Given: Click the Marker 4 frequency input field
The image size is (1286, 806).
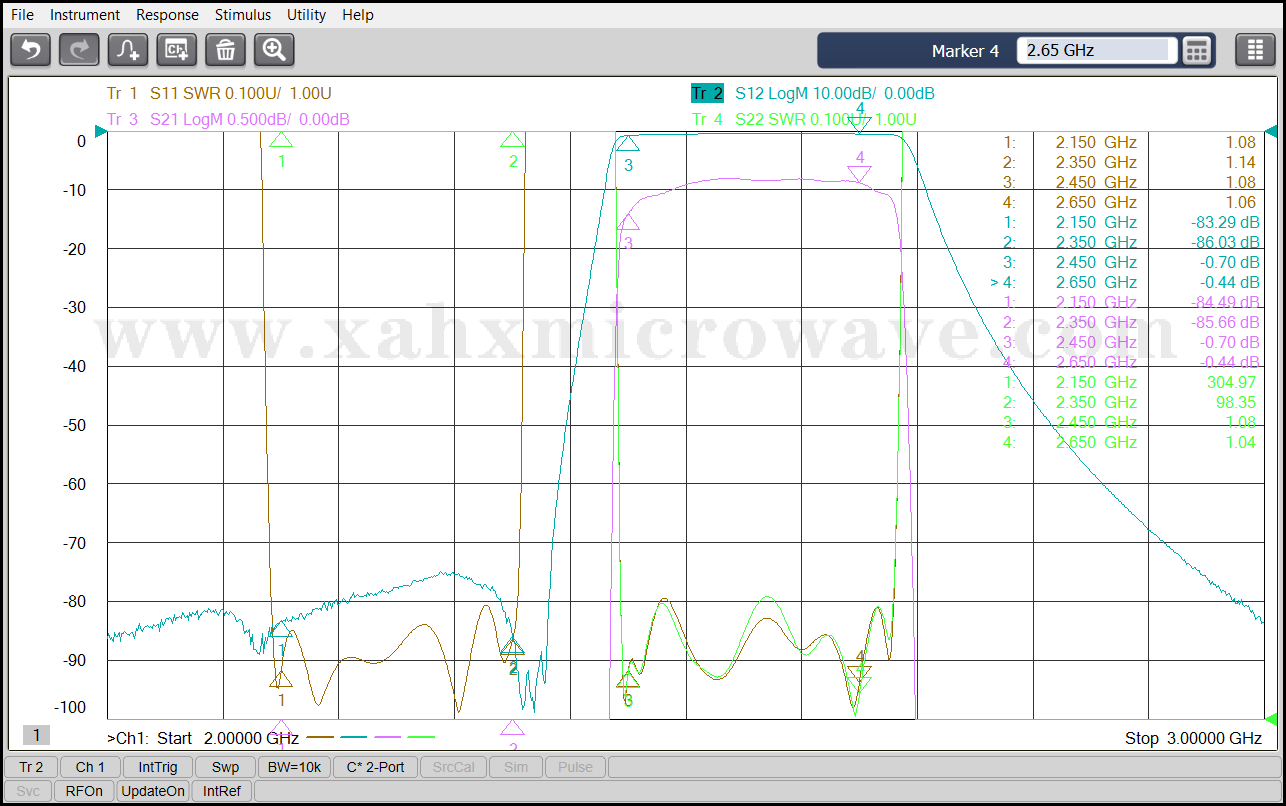Looking at the screenshot, I should click(x=1097, y=50).
